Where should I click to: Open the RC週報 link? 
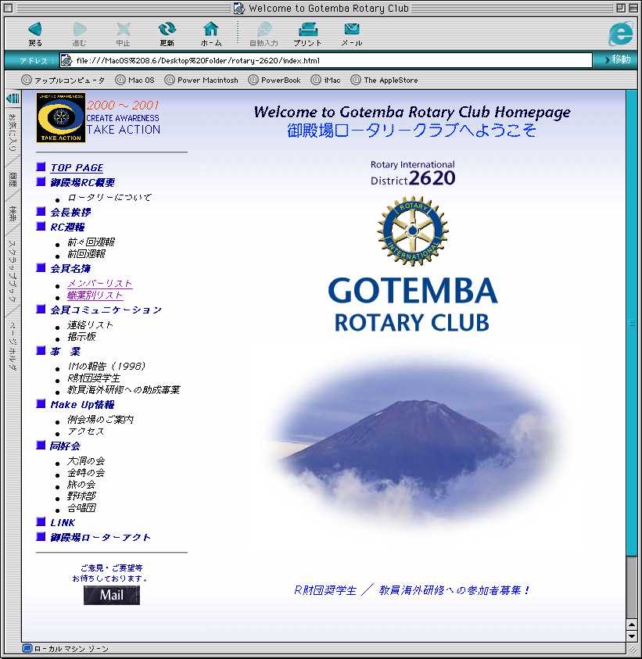[68, 227]
